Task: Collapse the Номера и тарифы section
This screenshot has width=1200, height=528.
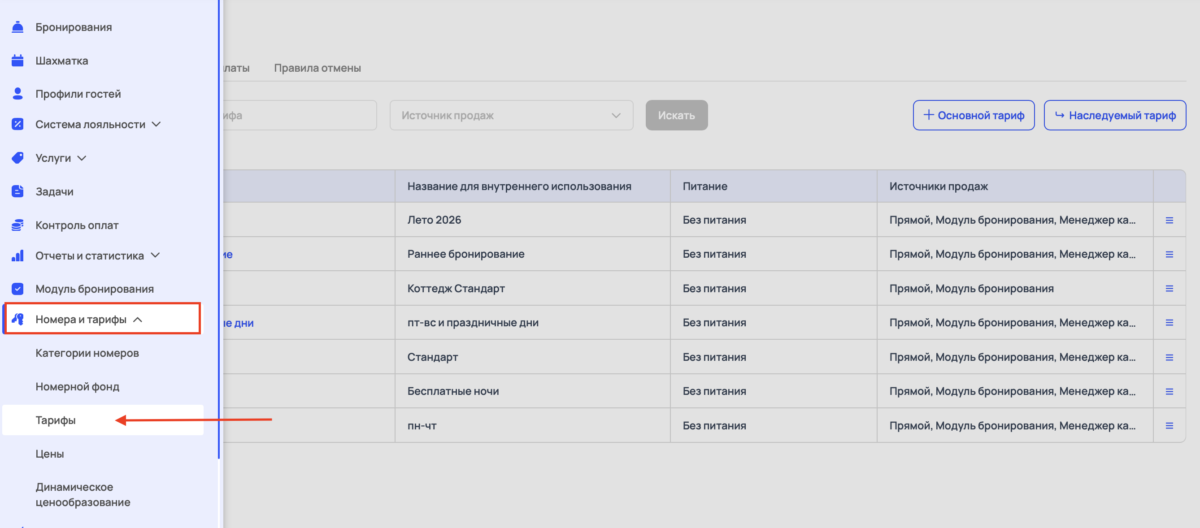Action: pos(137,320)
